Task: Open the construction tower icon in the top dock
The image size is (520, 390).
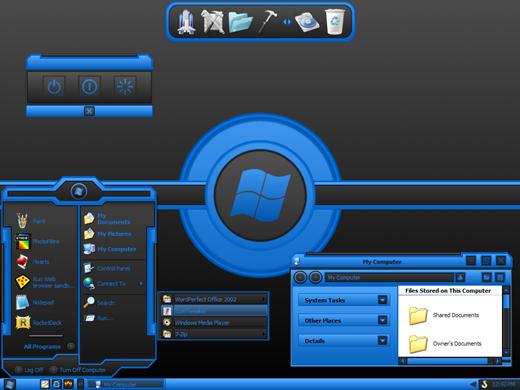Action: point(212,22)
